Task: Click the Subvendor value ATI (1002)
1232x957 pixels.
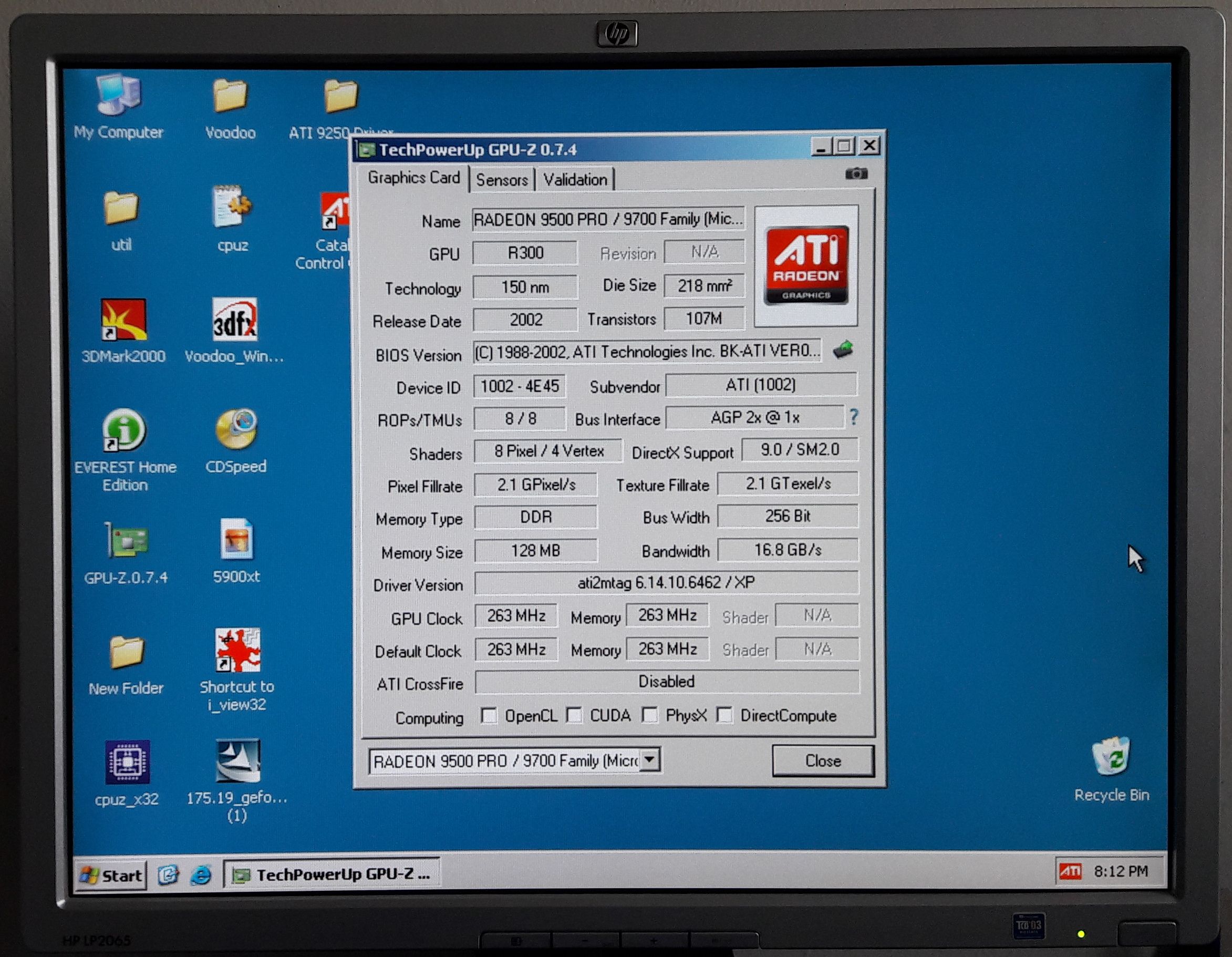Action: pos(761,385)
